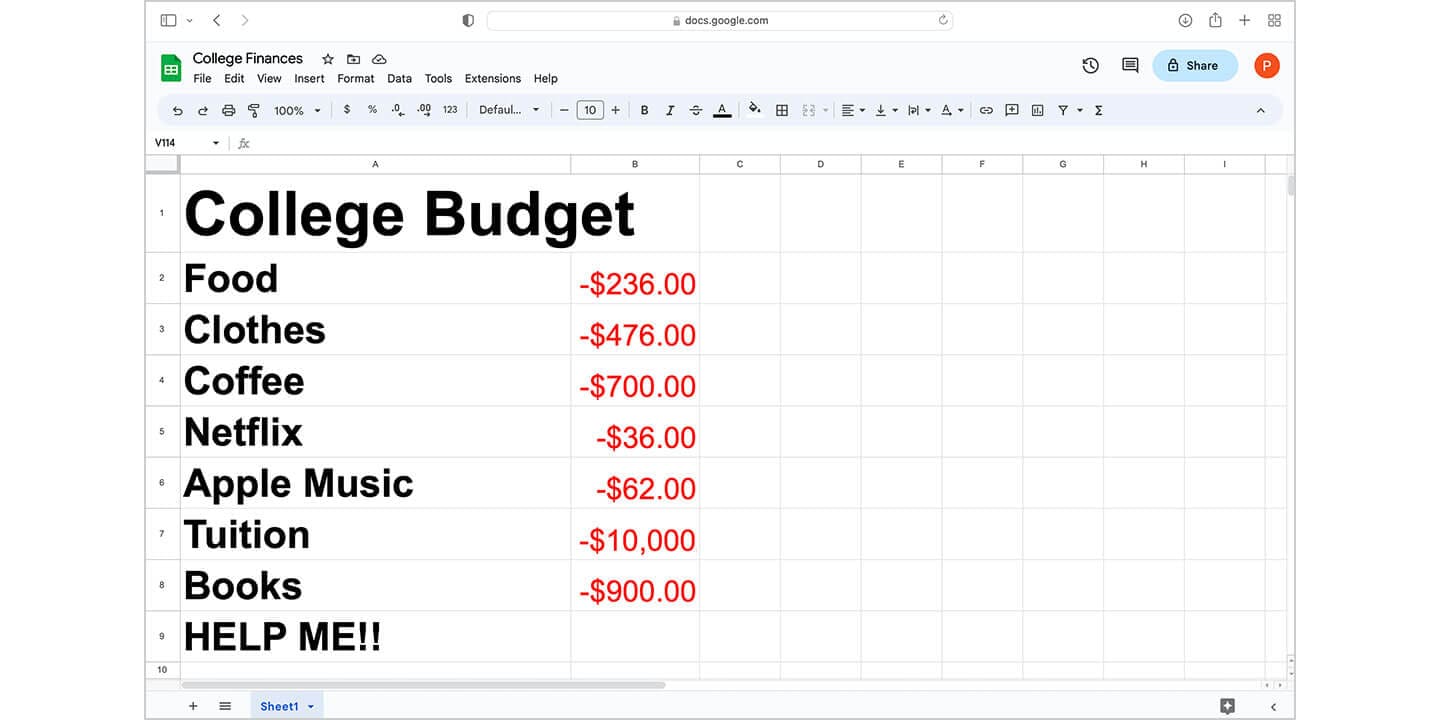Insert a link using chain icon
The width and height of the screenshot is (1440, 720).
pyautogui.click(x=986, y=111)
